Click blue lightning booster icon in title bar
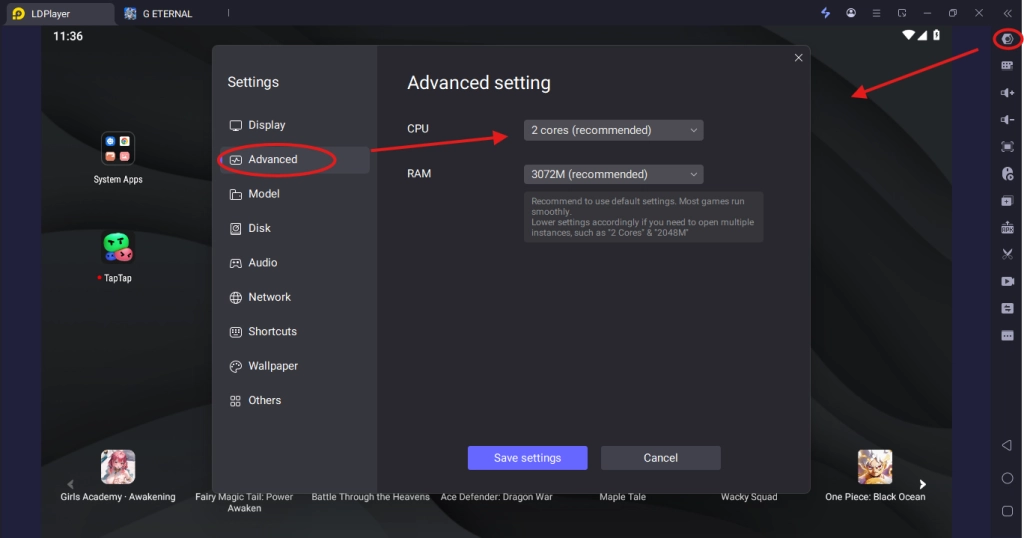Screen dimensions: 1024x538 825,13
